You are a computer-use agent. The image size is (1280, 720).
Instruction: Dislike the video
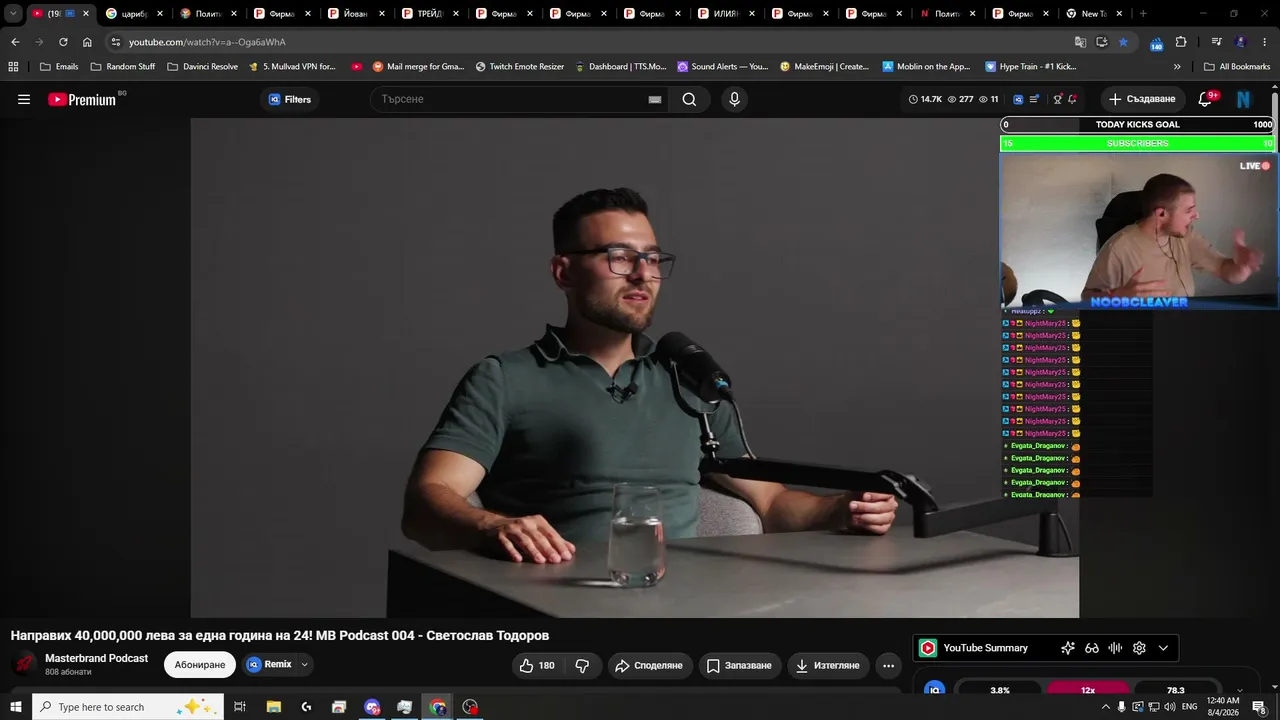[582, 665]
